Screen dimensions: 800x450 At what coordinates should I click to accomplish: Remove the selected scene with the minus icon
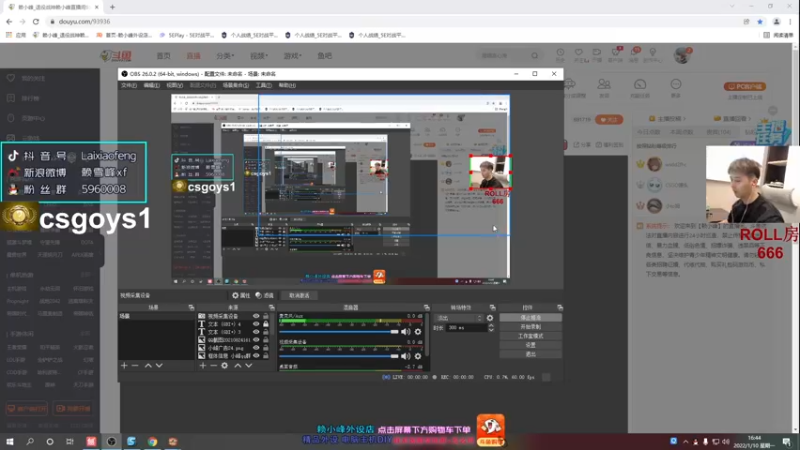tap(135, 365)
